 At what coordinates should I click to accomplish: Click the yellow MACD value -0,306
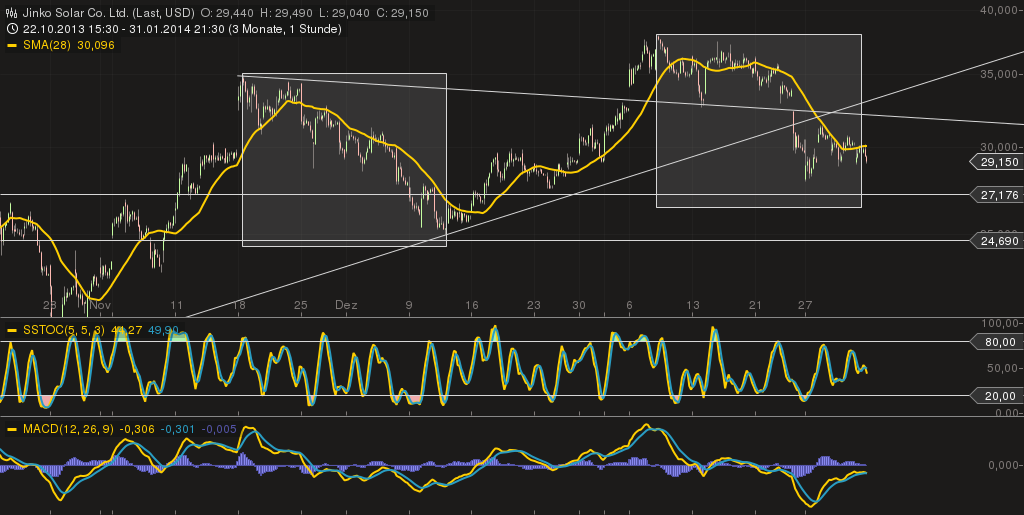coord(138,429)
